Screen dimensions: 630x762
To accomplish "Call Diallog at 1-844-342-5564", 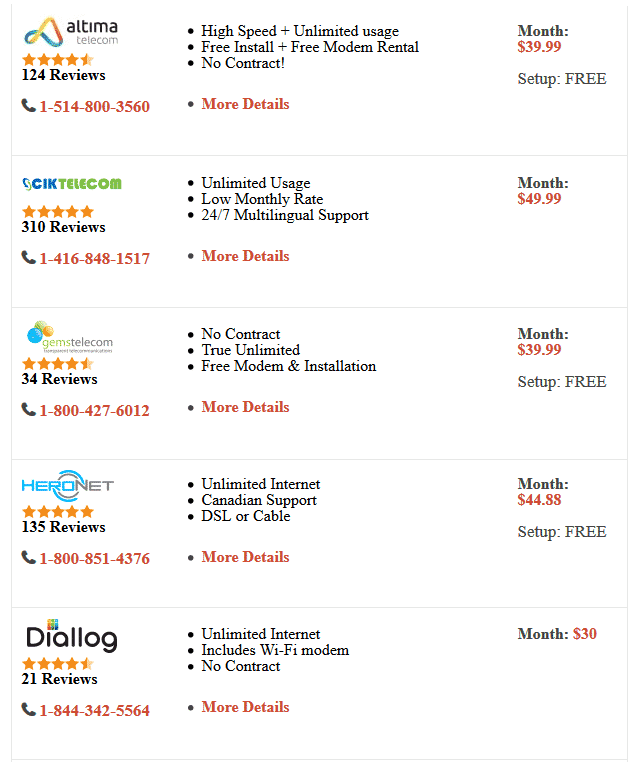I will [94, 711].
